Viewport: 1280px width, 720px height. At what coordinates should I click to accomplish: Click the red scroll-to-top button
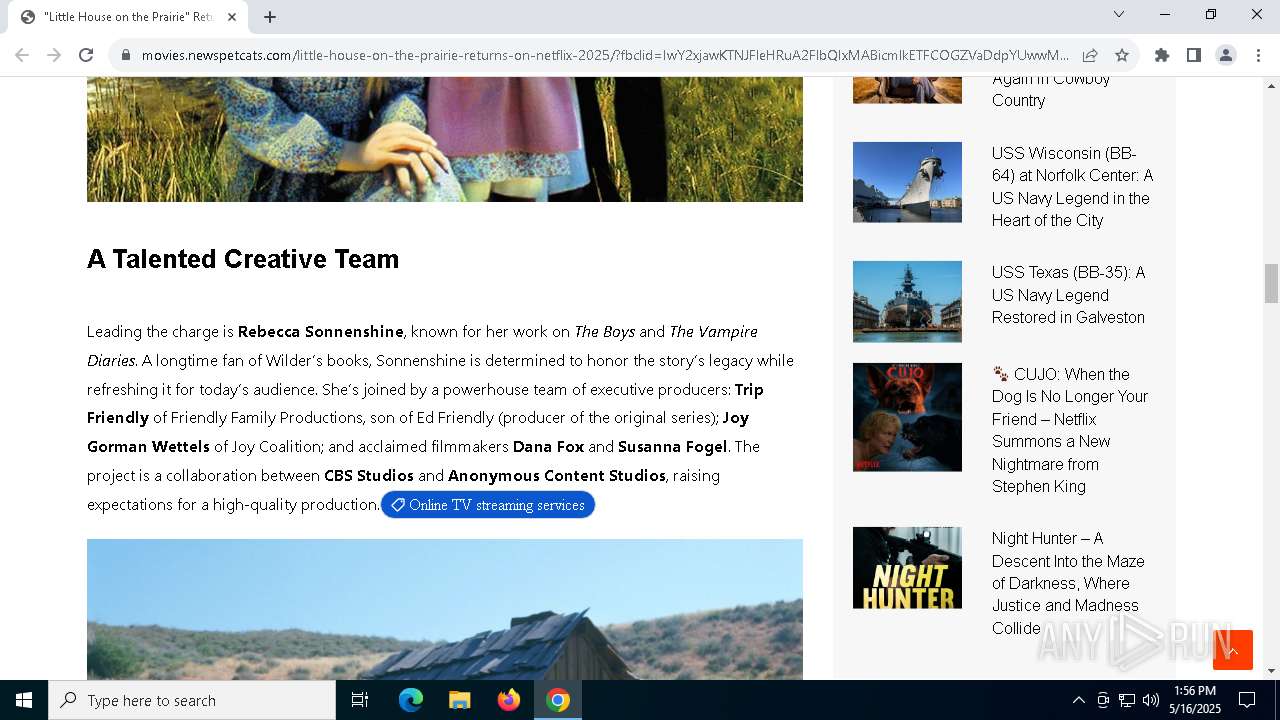pos(1232,650)
